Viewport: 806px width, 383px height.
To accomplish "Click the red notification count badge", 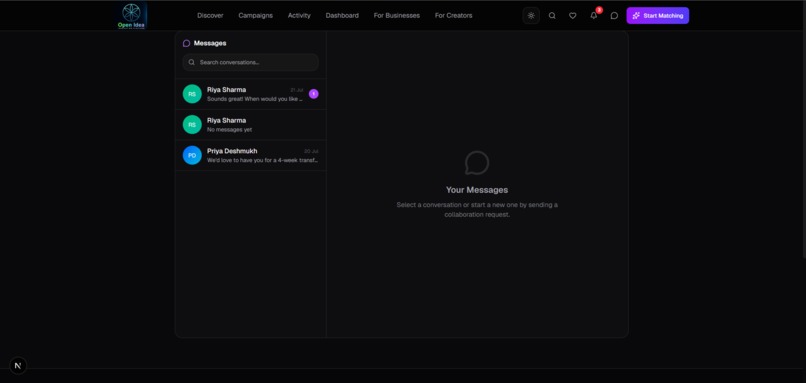I will click(599, 10).
